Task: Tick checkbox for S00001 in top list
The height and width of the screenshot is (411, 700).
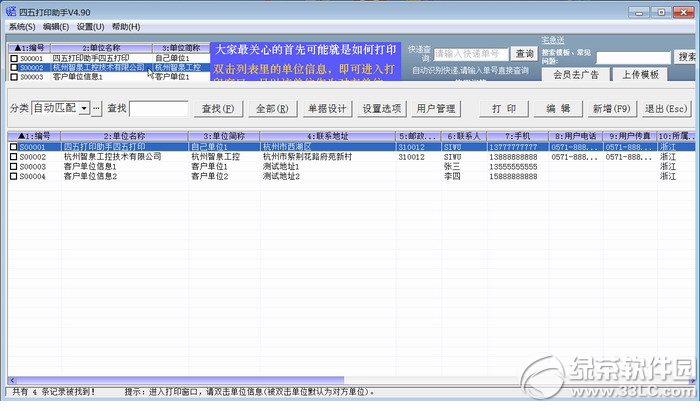Action: tap(14, 58)
